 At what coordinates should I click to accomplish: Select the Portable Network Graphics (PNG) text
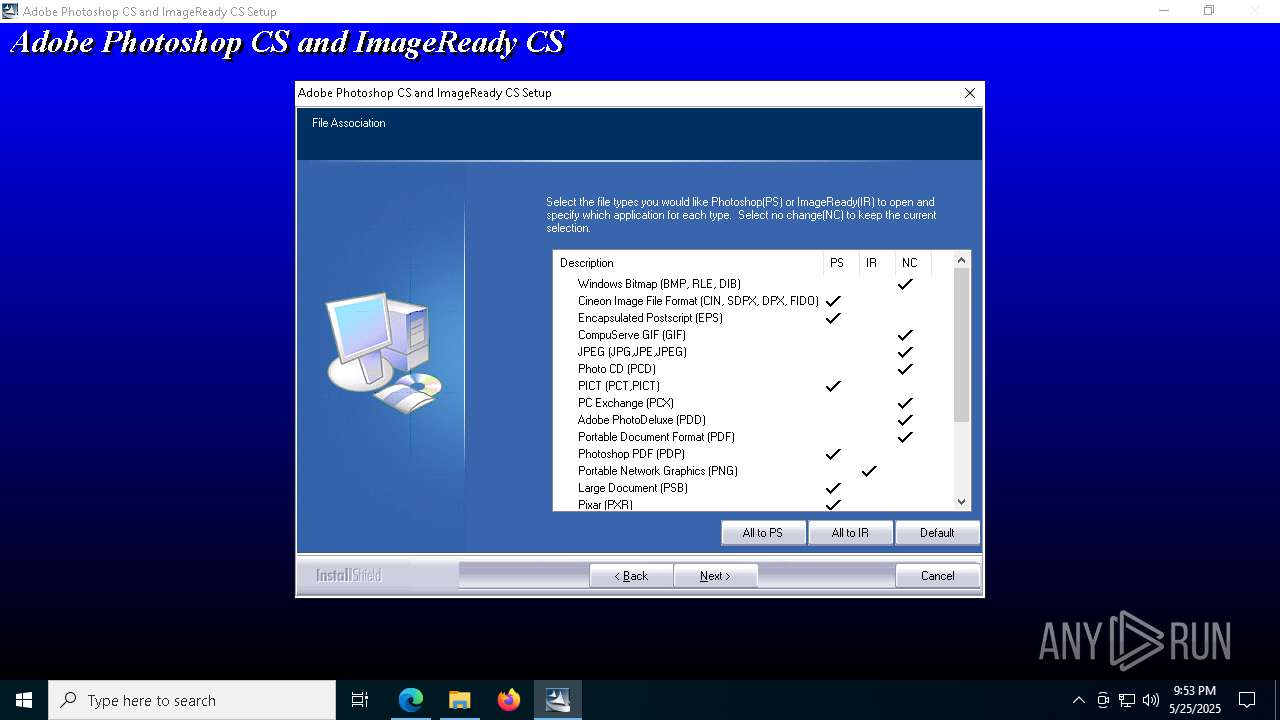658,471
